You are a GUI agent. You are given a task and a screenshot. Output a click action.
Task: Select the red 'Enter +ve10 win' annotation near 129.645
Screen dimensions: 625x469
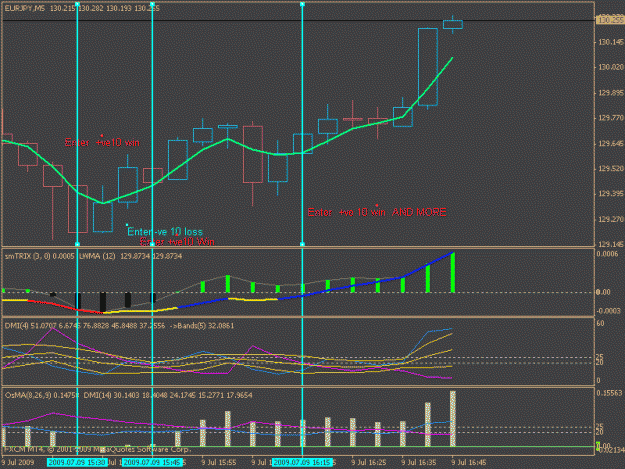(x=102, y=142)
